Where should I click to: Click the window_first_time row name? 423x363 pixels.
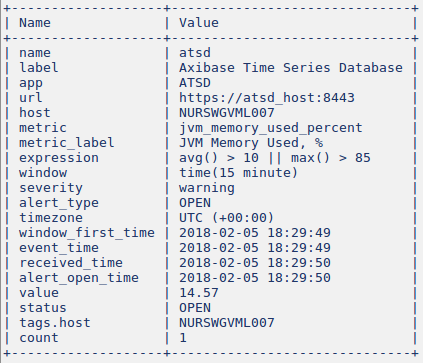point(87,233)
